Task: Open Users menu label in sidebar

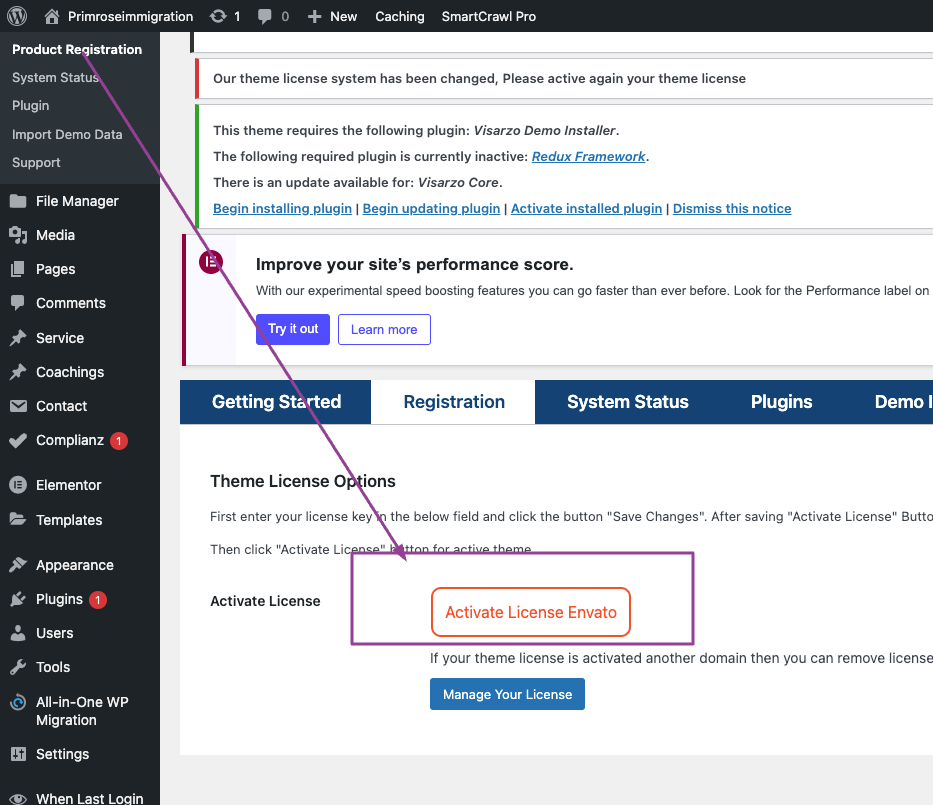Action: 55,633
